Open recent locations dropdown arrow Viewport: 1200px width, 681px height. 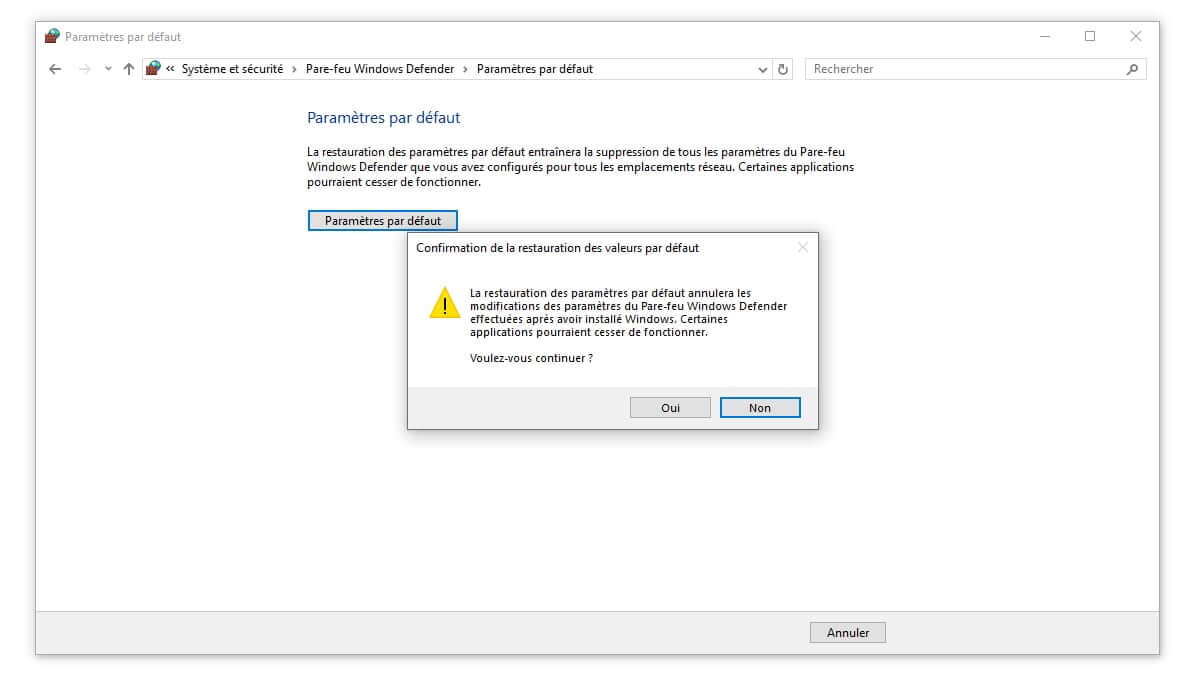(x=108, y=69)
